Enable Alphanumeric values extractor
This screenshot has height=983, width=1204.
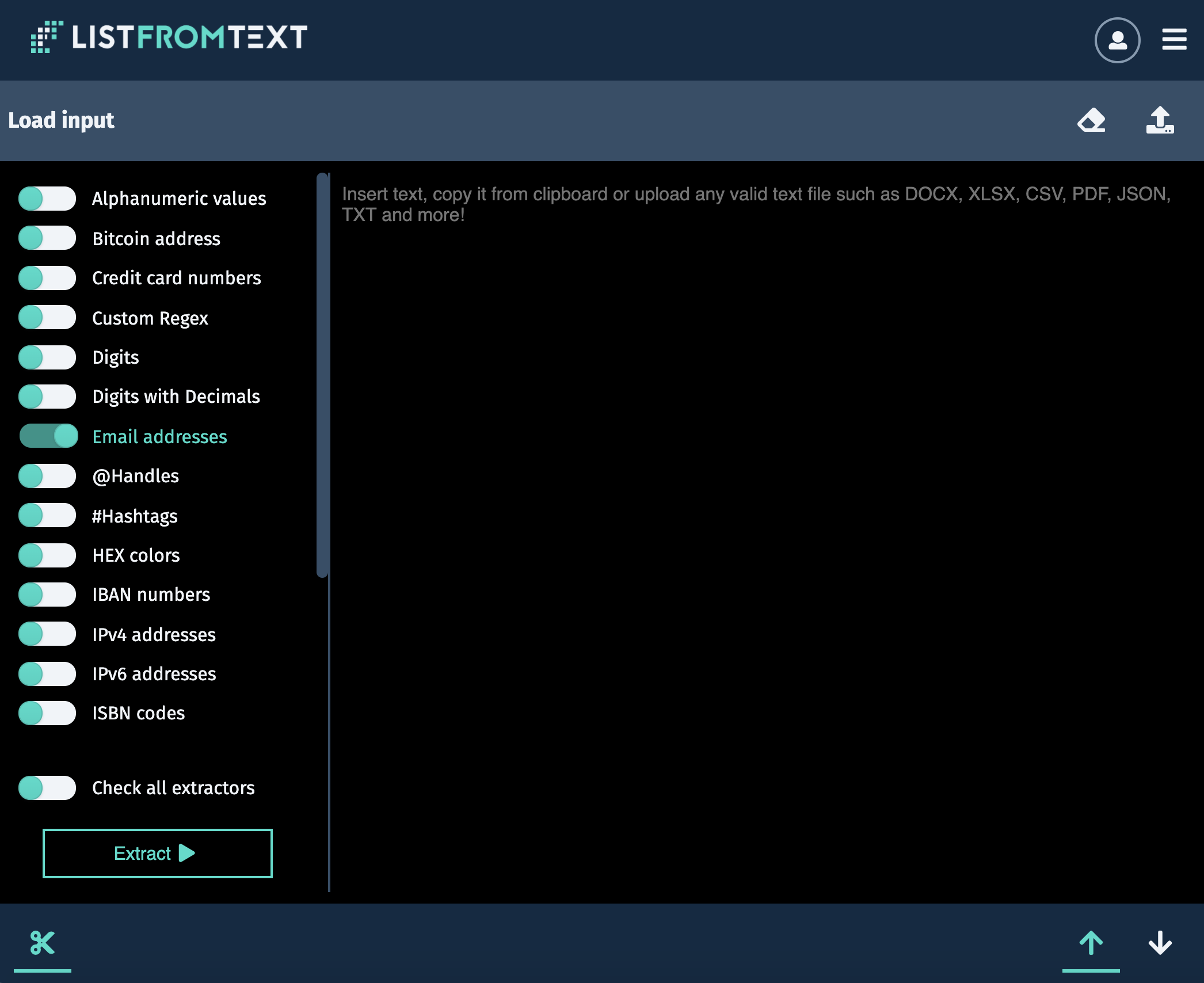click(47, 199)
